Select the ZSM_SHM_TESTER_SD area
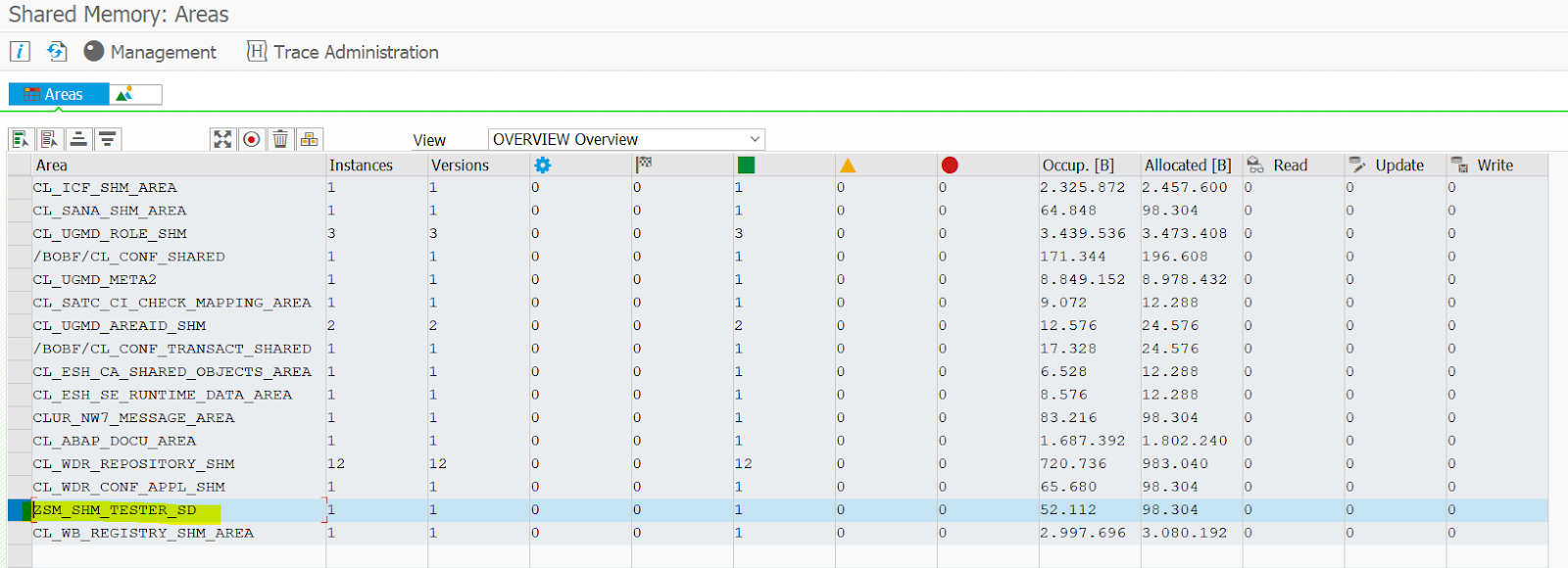The image size is (1568, 568). pyautogui.click(x=115, y=510)
